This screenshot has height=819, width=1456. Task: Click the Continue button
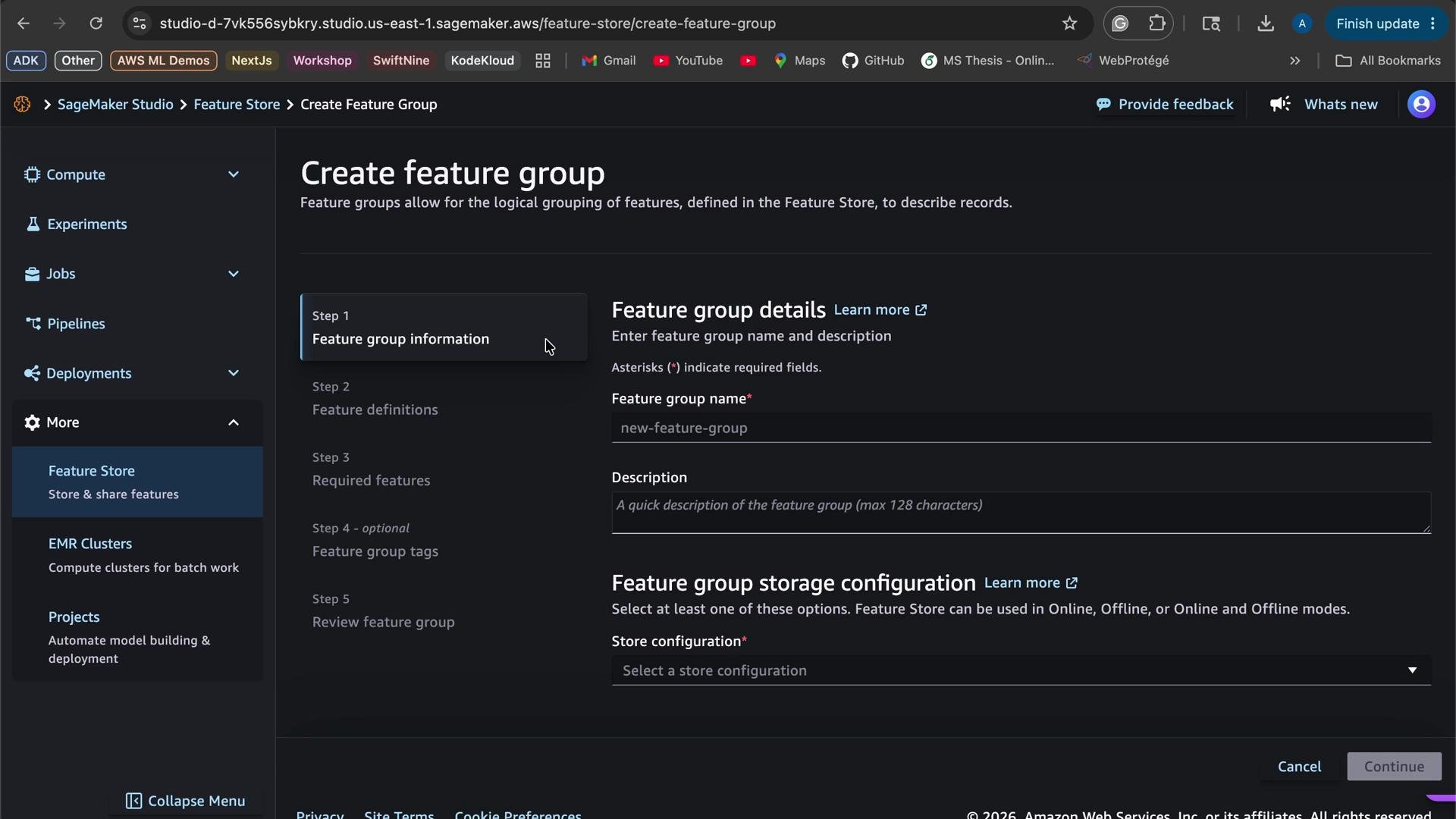tap(1394, 767)
